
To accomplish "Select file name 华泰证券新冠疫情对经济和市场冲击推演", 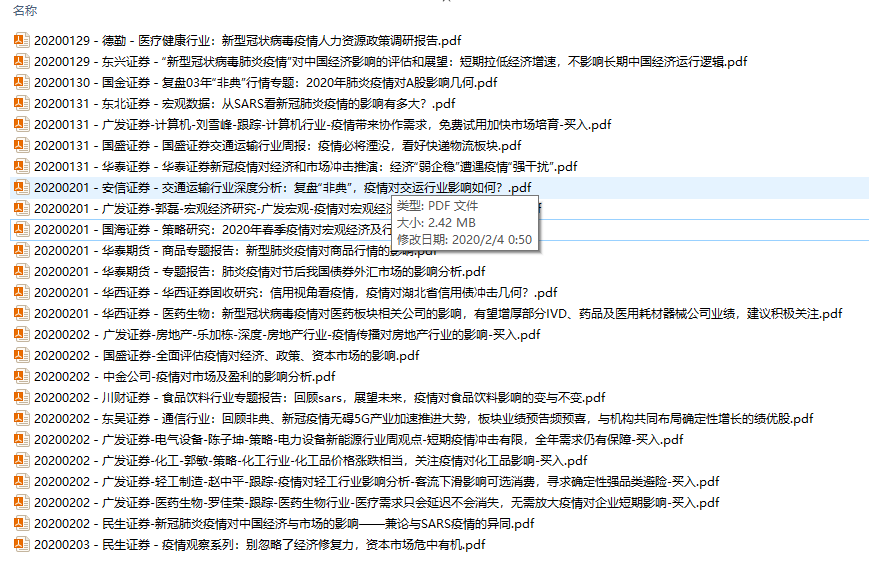I will click(x=305, y=167).
